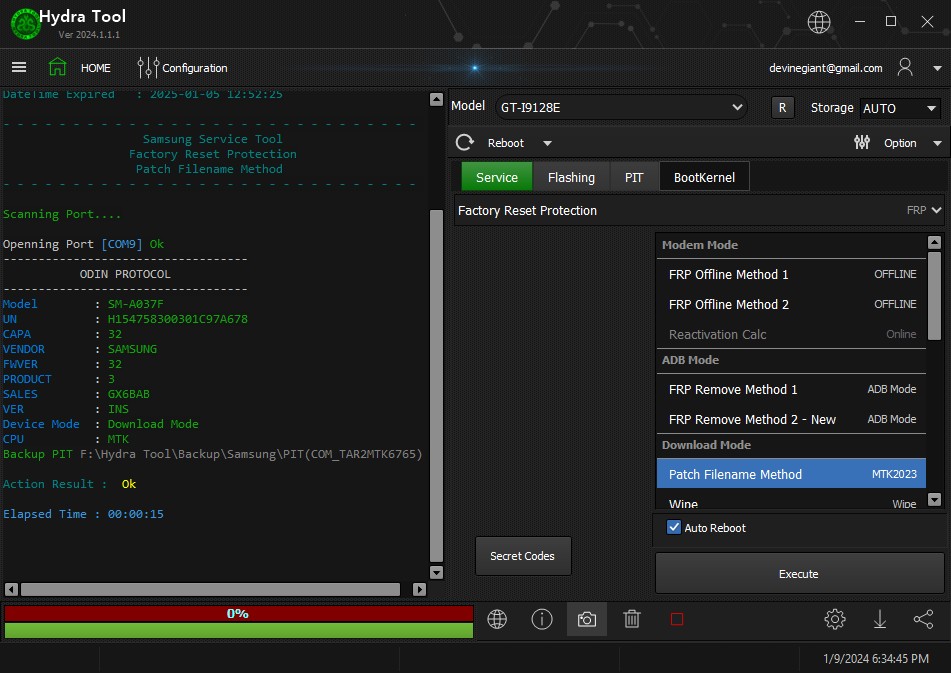This screenshot has height=673, width=951.
Task: Click log scroll down arrow
Action: (x=436, y=572)
